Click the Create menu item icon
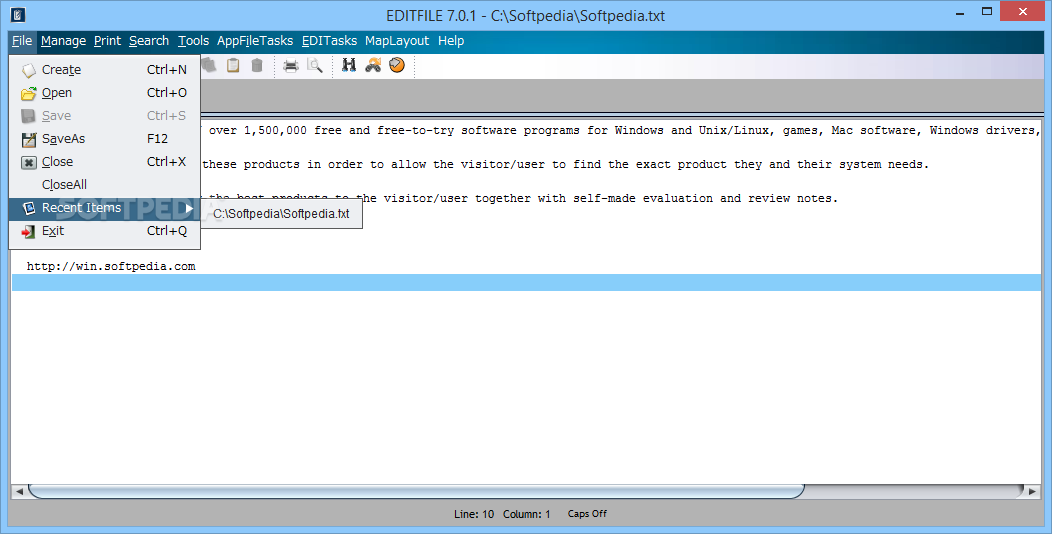This screenshot has width=1052, height=534. tap(28, 70)
